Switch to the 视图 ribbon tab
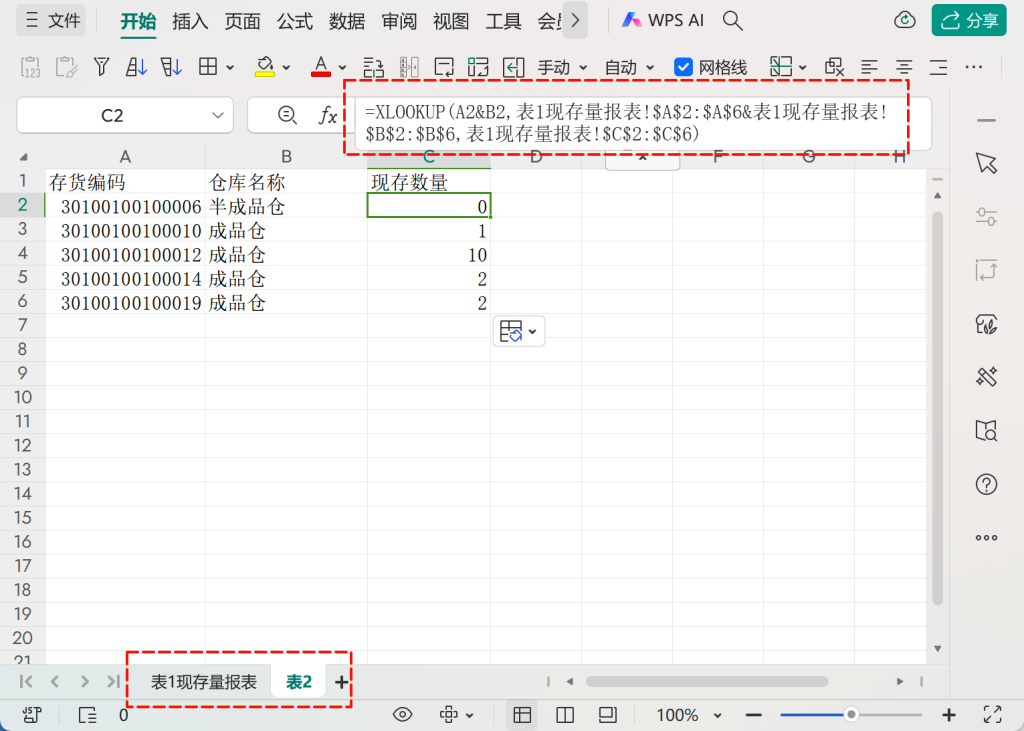Screen dimensions: 1024x731 pos(451,22)
